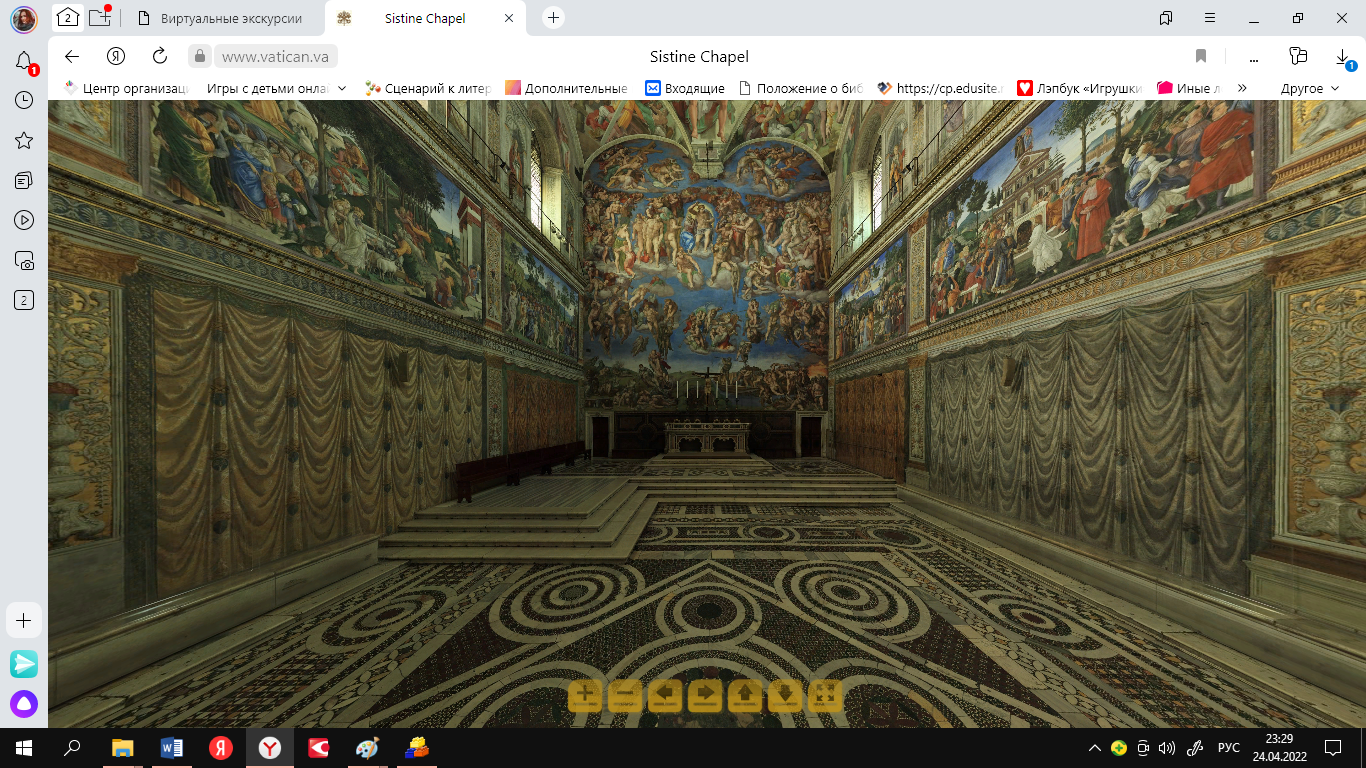Viewport: 1366px width, 768px height.
Task: Switch to the Виртуальные экскурсии tab
Action: 220,18
